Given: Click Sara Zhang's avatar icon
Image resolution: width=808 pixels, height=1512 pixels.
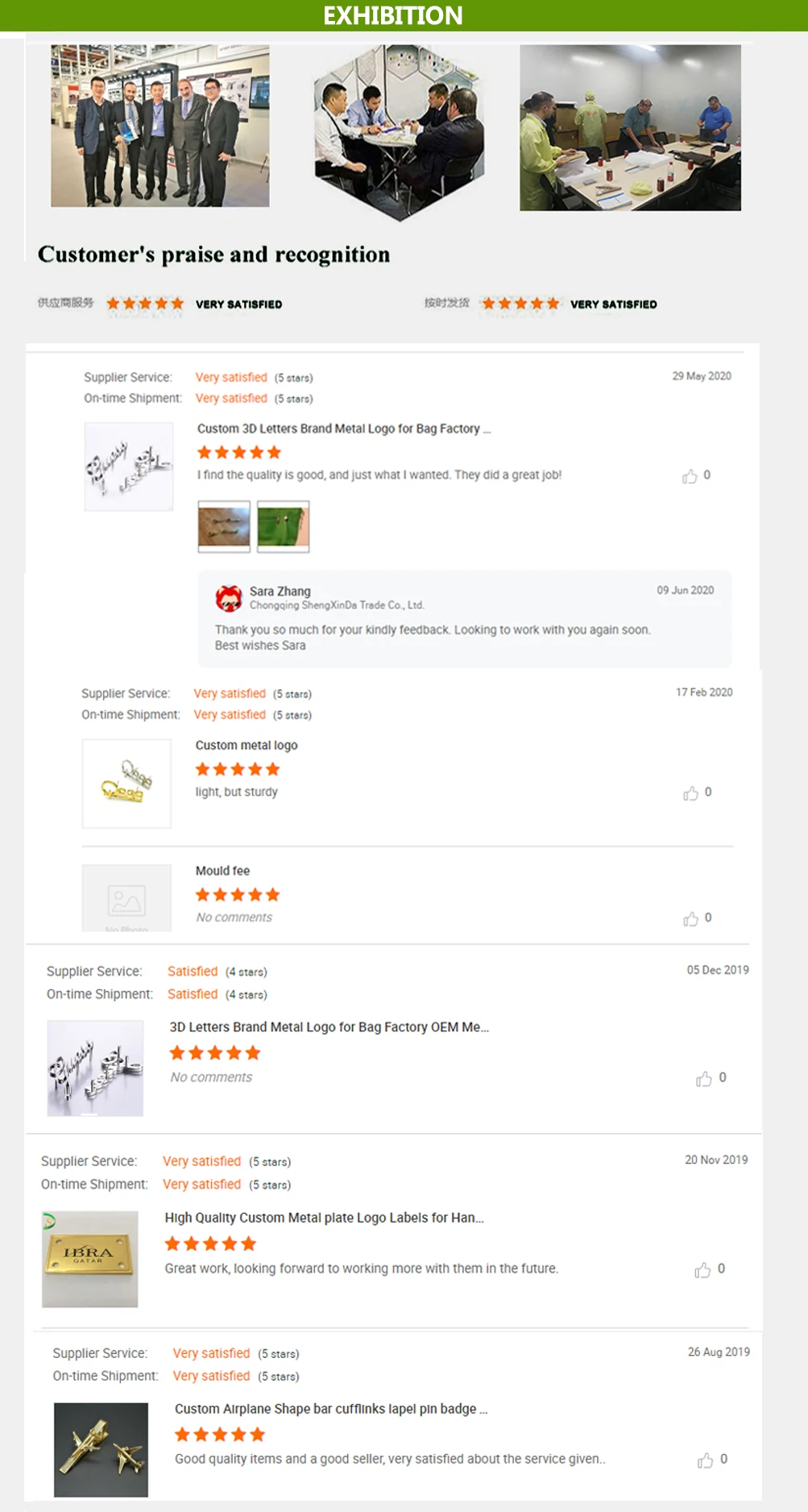Looking at the screenshot, I should (x=229, y=598).
